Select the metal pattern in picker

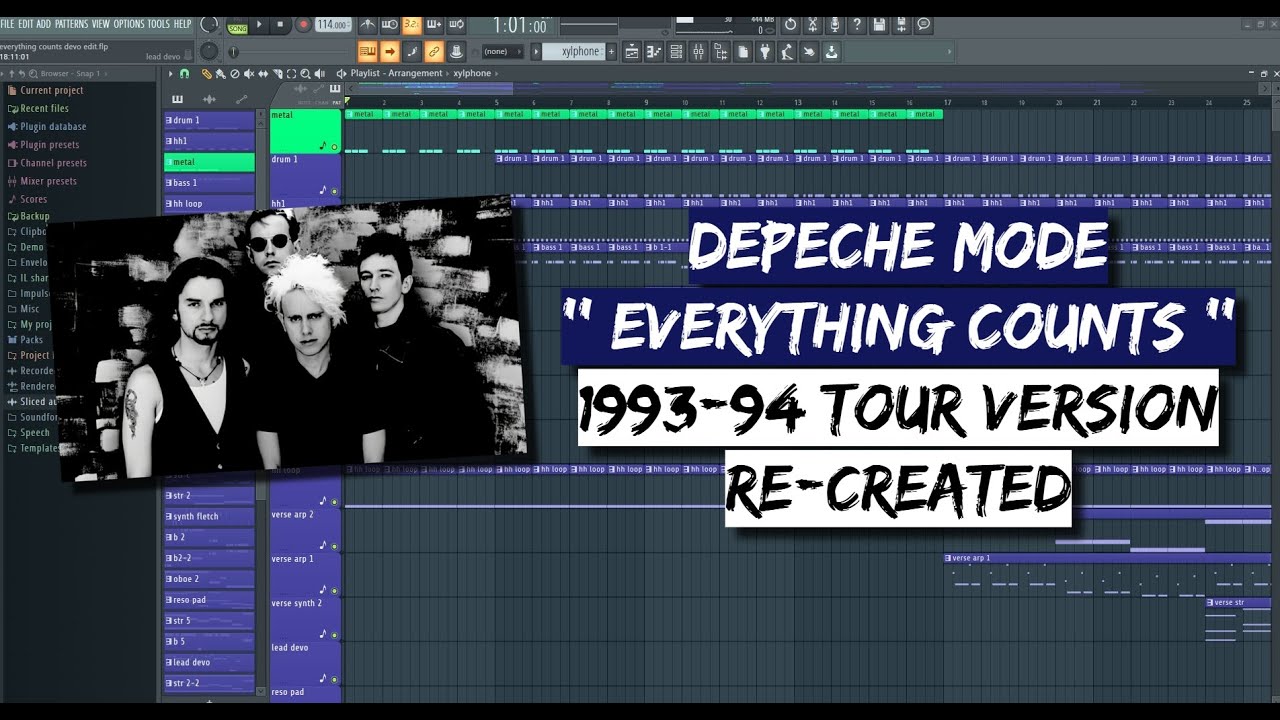(209, 162)
